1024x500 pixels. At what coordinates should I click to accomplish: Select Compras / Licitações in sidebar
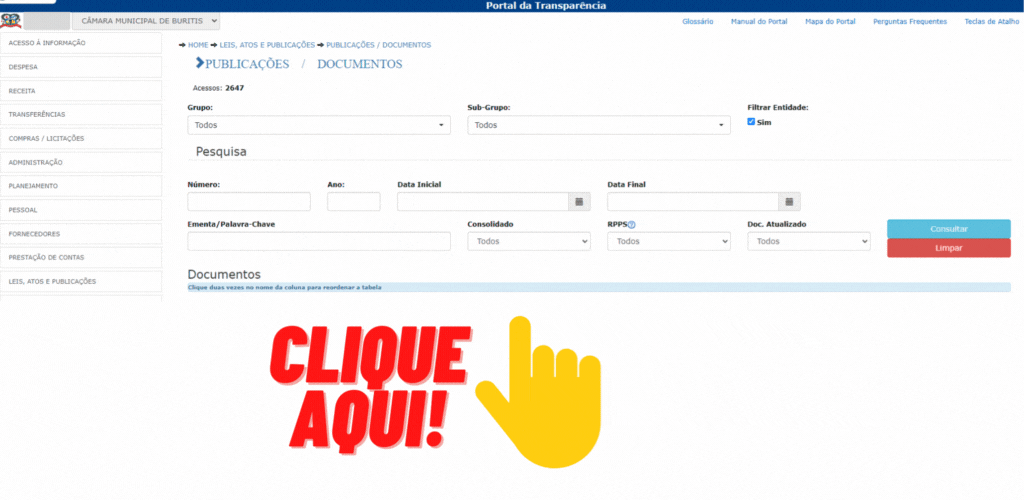80,138
